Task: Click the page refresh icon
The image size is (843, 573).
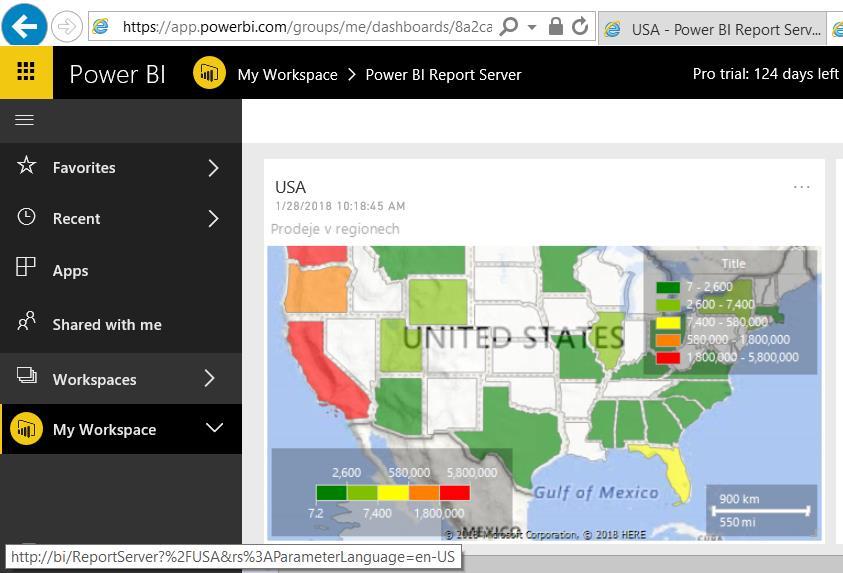Action: [x=580, y=26]
